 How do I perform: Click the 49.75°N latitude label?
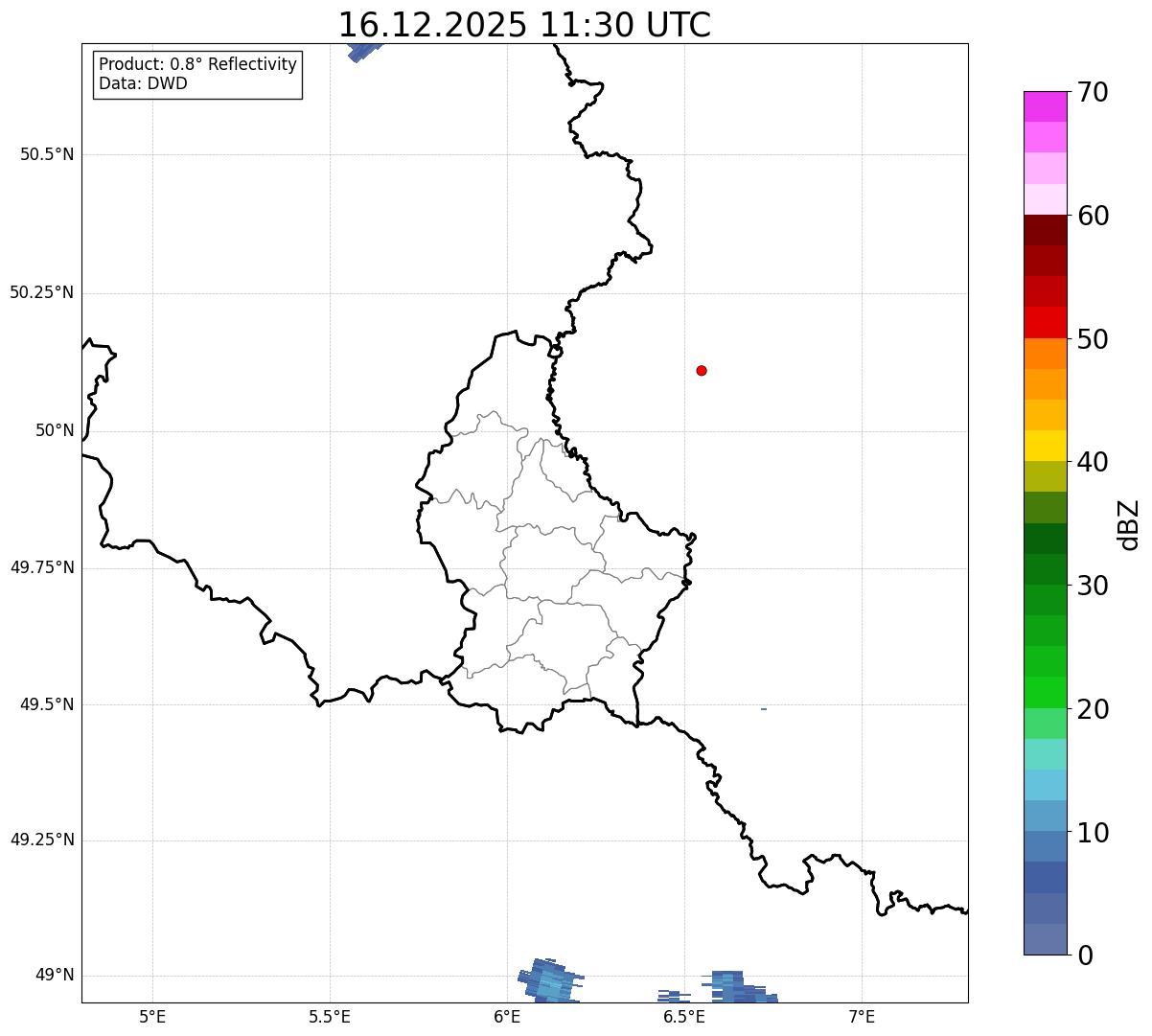(x=41, y=567)
